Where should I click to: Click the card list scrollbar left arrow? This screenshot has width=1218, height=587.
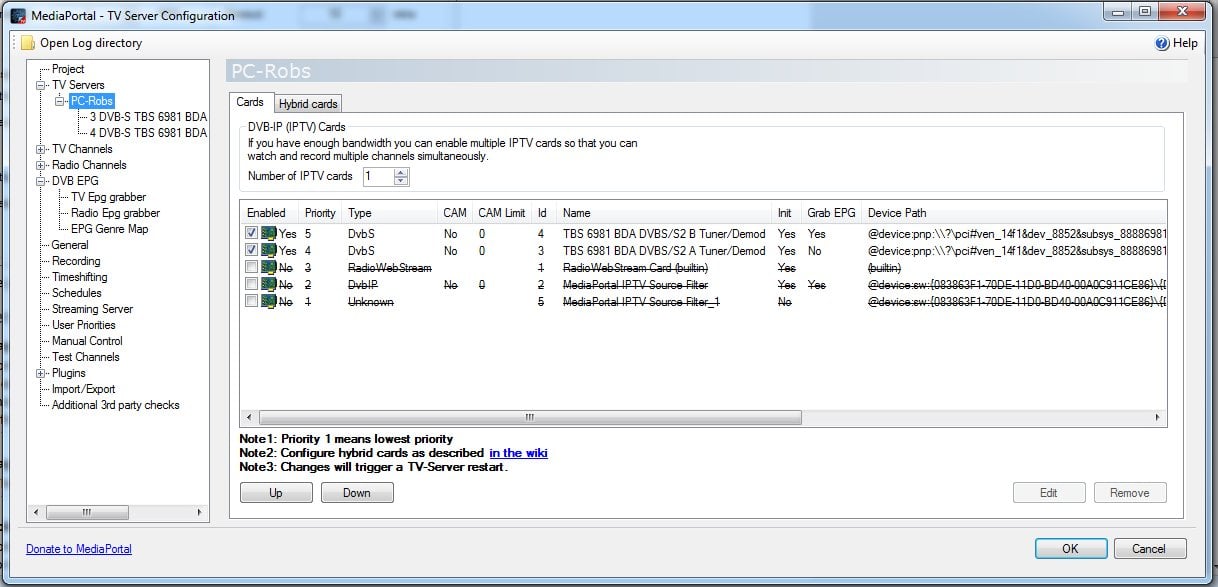pos(250,418)
